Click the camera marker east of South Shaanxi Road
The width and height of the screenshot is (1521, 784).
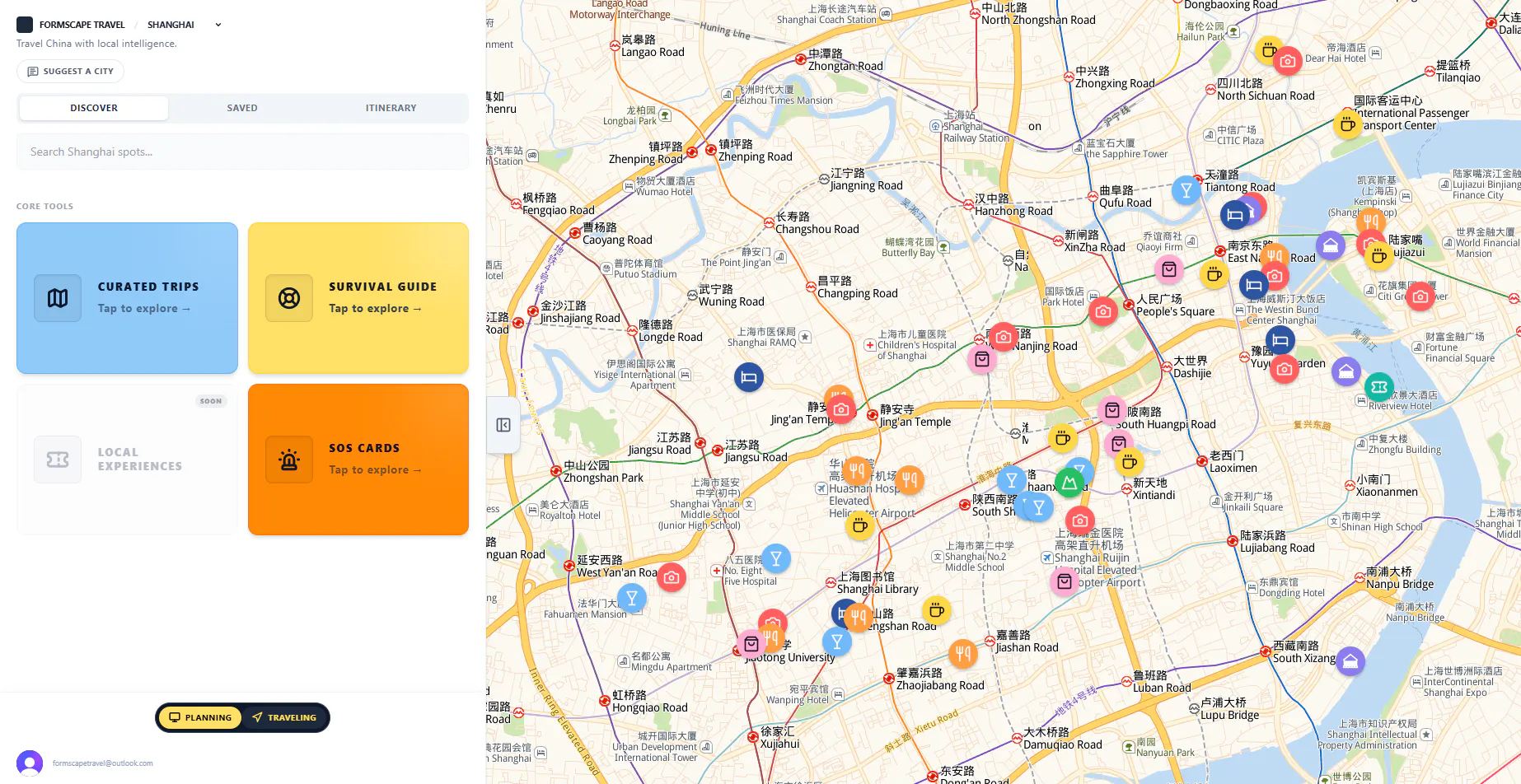click(1080, 520)
